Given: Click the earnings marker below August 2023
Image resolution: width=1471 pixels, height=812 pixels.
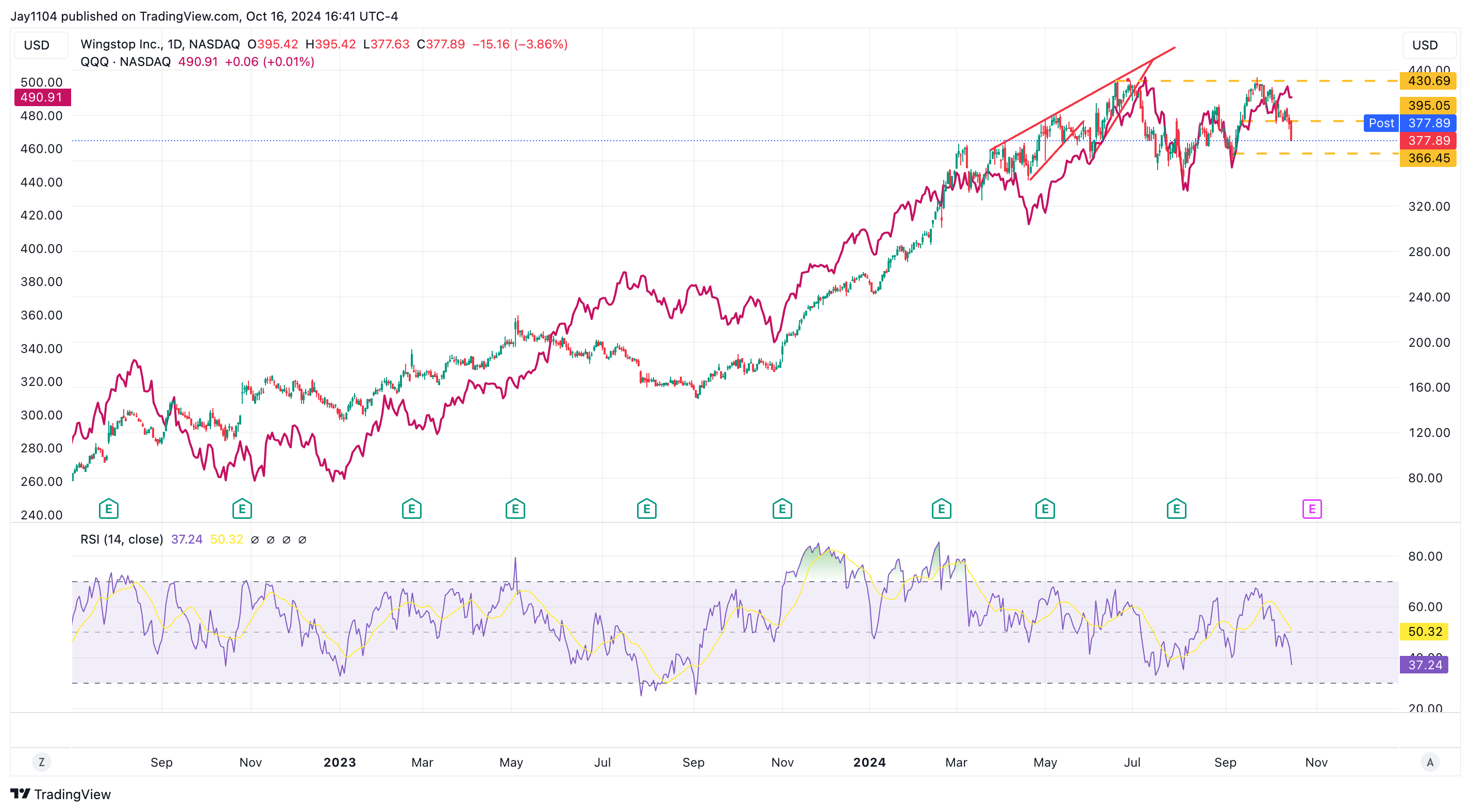Looking at the screenshot, I should pyautogui.click(x=646, y=508).
